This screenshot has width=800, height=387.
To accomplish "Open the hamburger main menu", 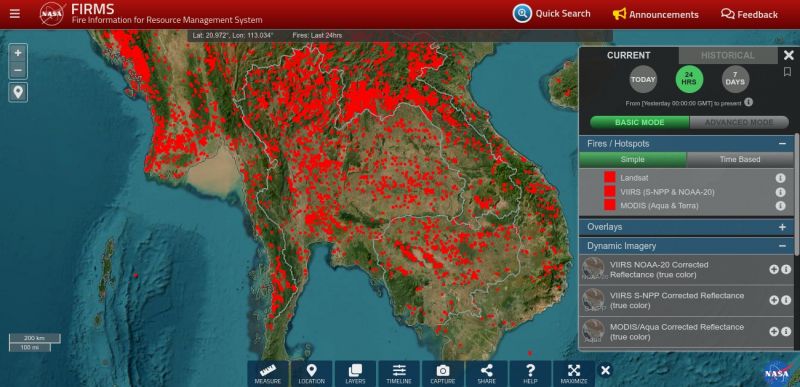I will (15, 14).
